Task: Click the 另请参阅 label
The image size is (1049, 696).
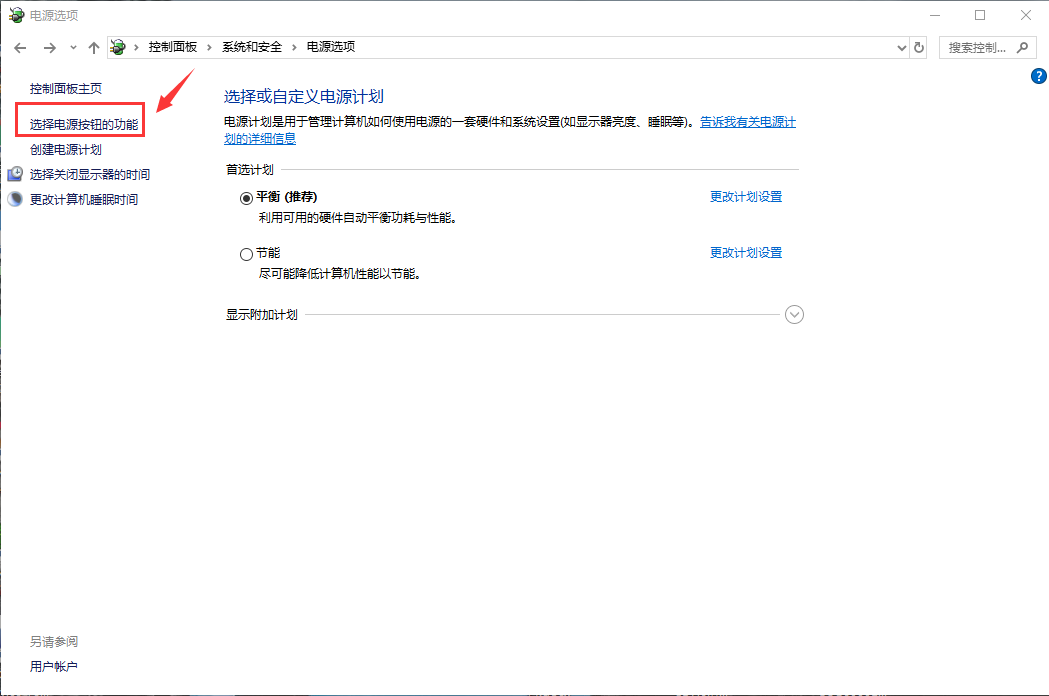Action: 54,642
